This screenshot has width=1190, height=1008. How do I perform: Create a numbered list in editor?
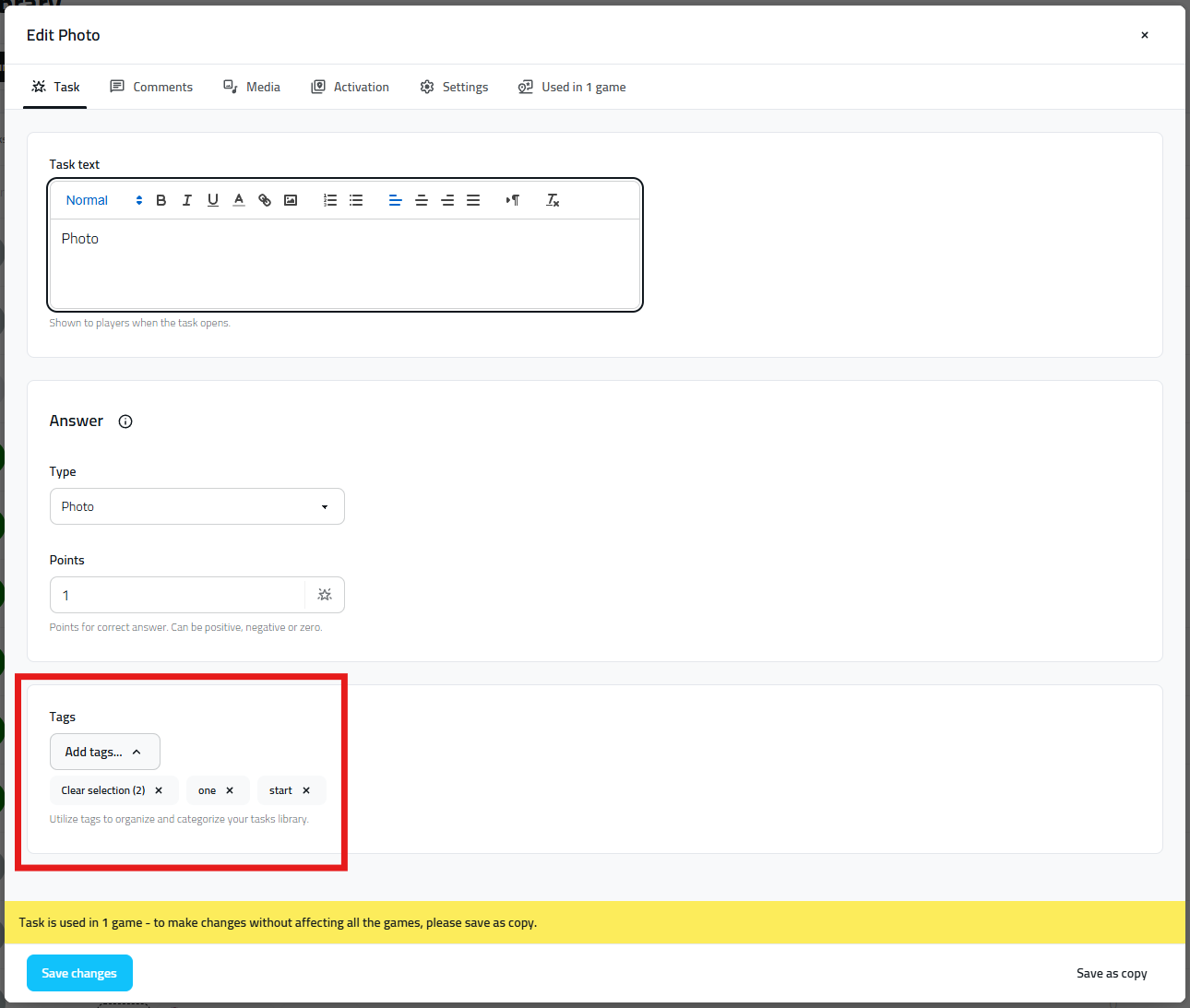(330, 200)
